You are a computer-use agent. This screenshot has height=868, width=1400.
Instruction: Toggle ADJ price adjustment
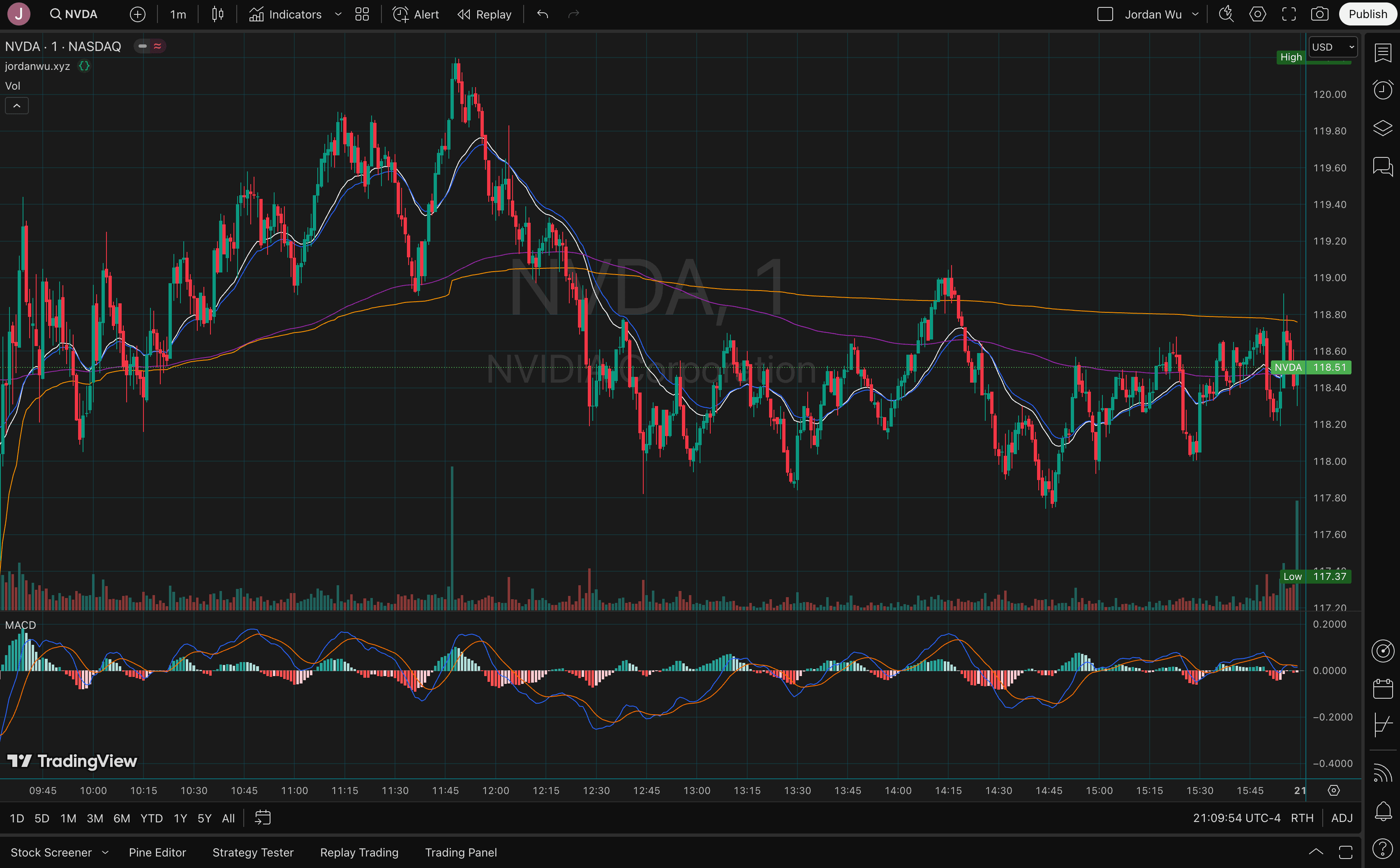click(1342, 818)
